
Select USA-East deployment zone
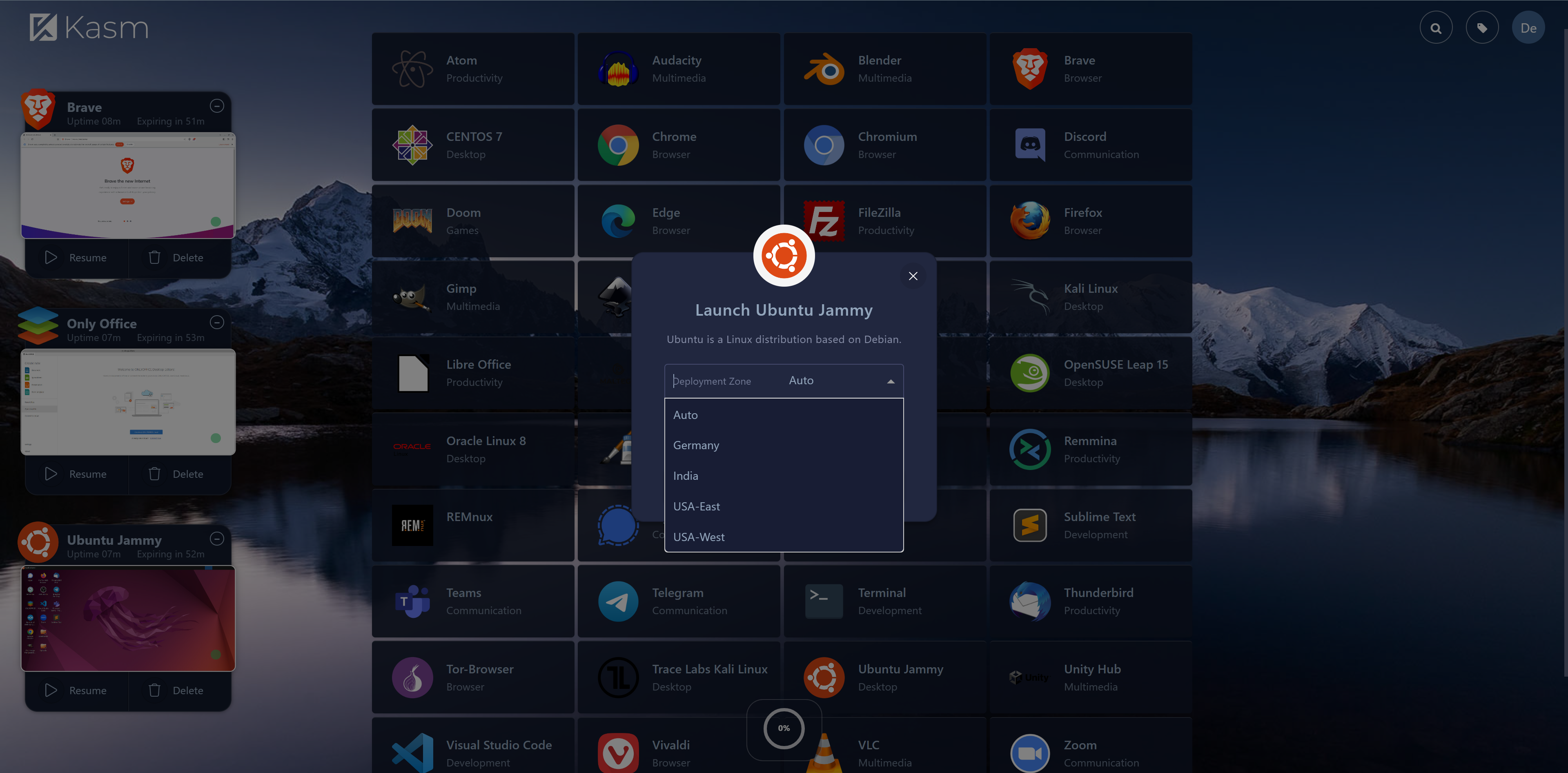coord(784,506)
